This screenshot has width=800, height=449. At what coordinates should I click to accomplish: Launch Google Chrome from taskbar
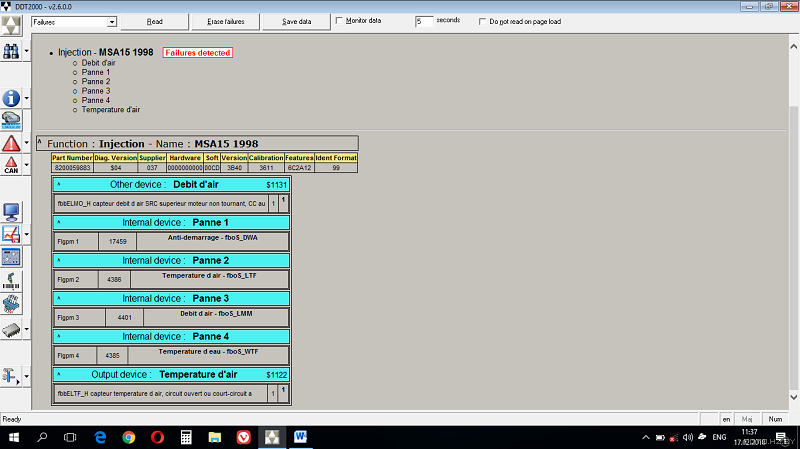[x=129, y=437]
